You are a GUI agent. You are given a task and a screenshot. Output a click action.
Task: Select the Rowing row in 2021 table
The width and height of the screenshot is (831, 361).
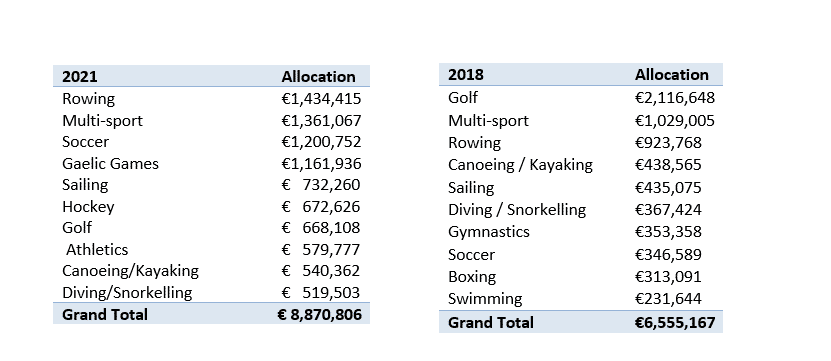211,99
